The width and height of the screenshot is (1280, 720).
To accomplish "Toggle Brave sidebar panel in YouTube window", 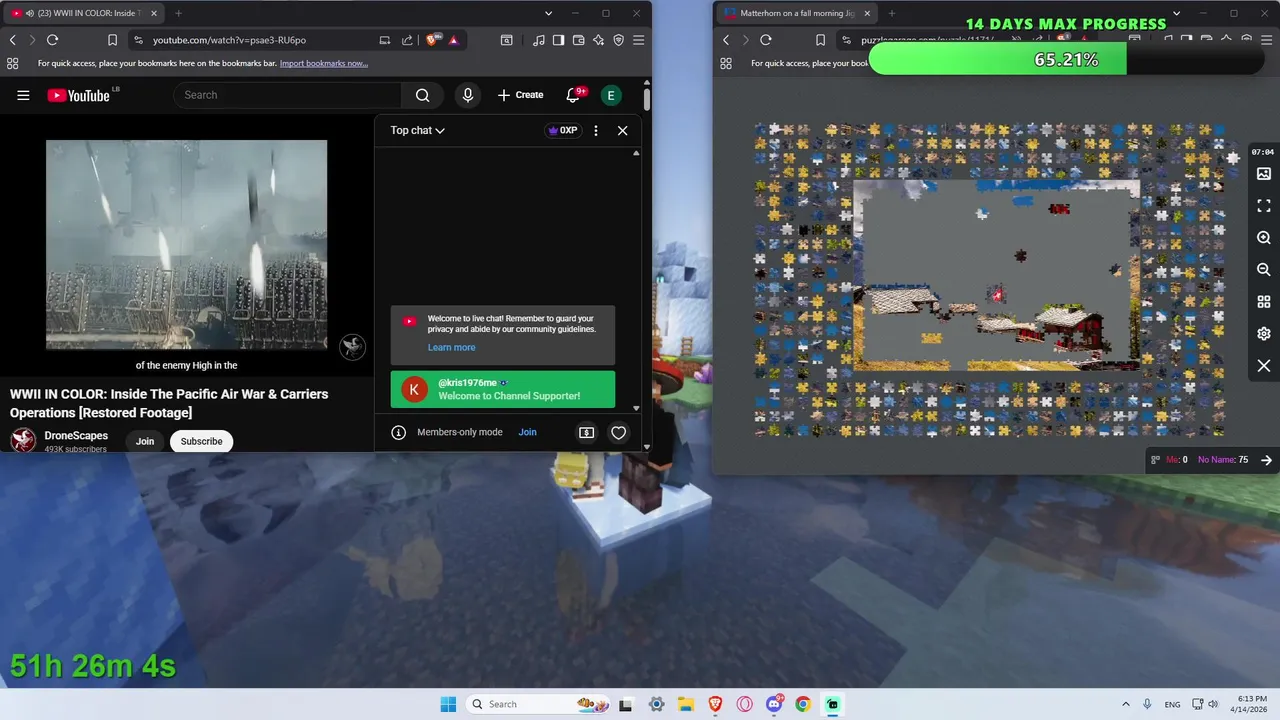I will (x=558, y=40).
